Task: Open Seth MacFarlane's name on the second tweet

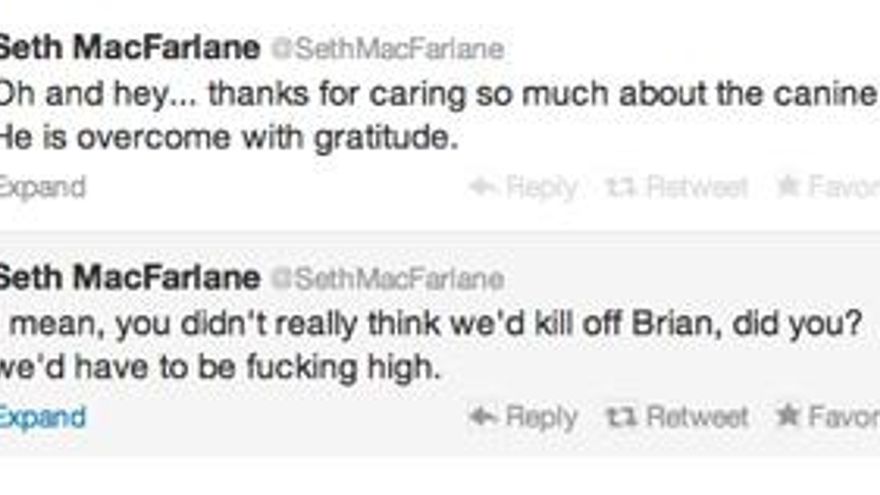Action: click(128, 277)
